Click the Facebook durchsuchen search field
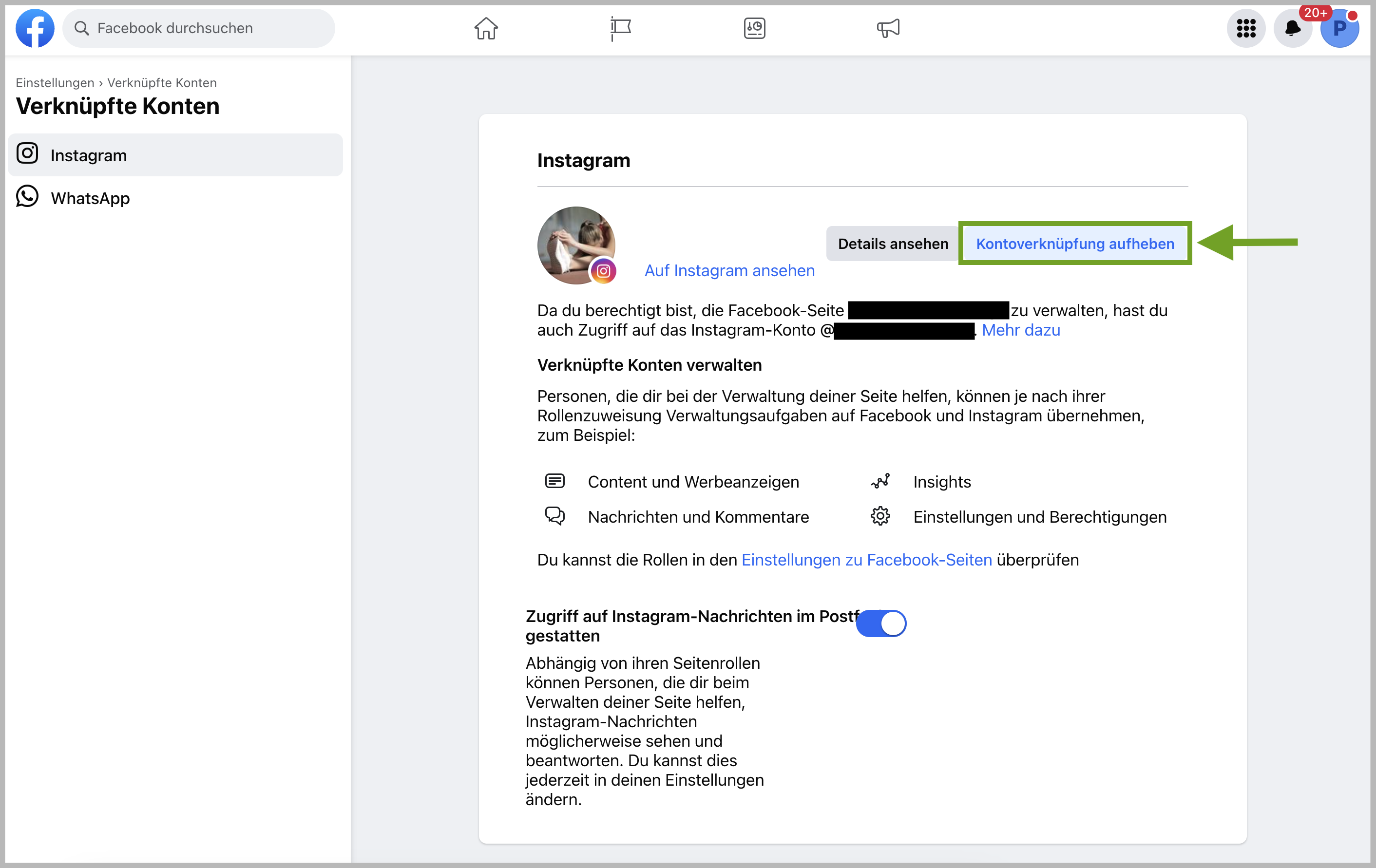1376x868 pixels. [198, 28]
